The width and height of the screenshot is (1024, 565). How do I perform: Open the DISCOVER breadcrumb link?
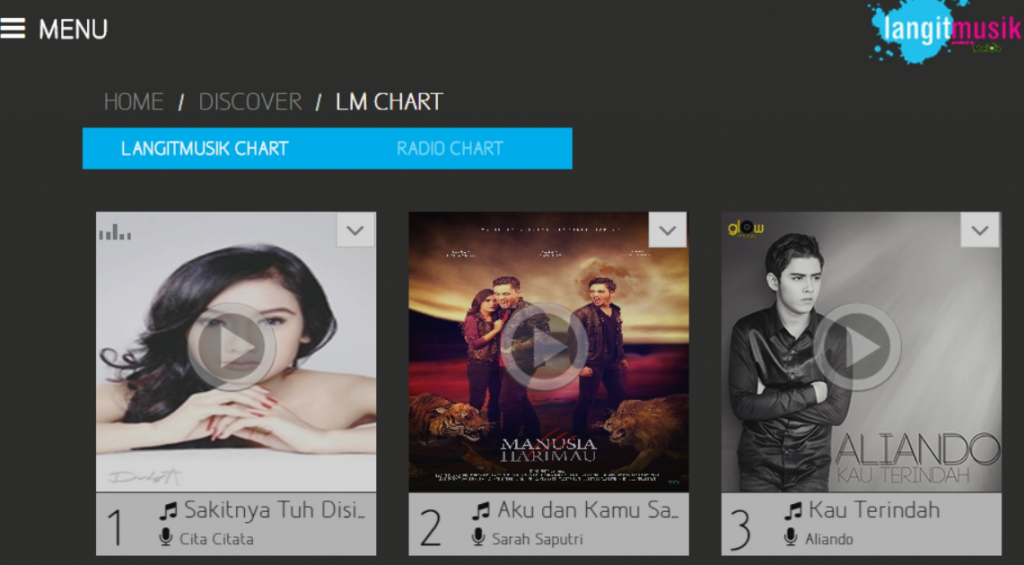tap(250, 102)
